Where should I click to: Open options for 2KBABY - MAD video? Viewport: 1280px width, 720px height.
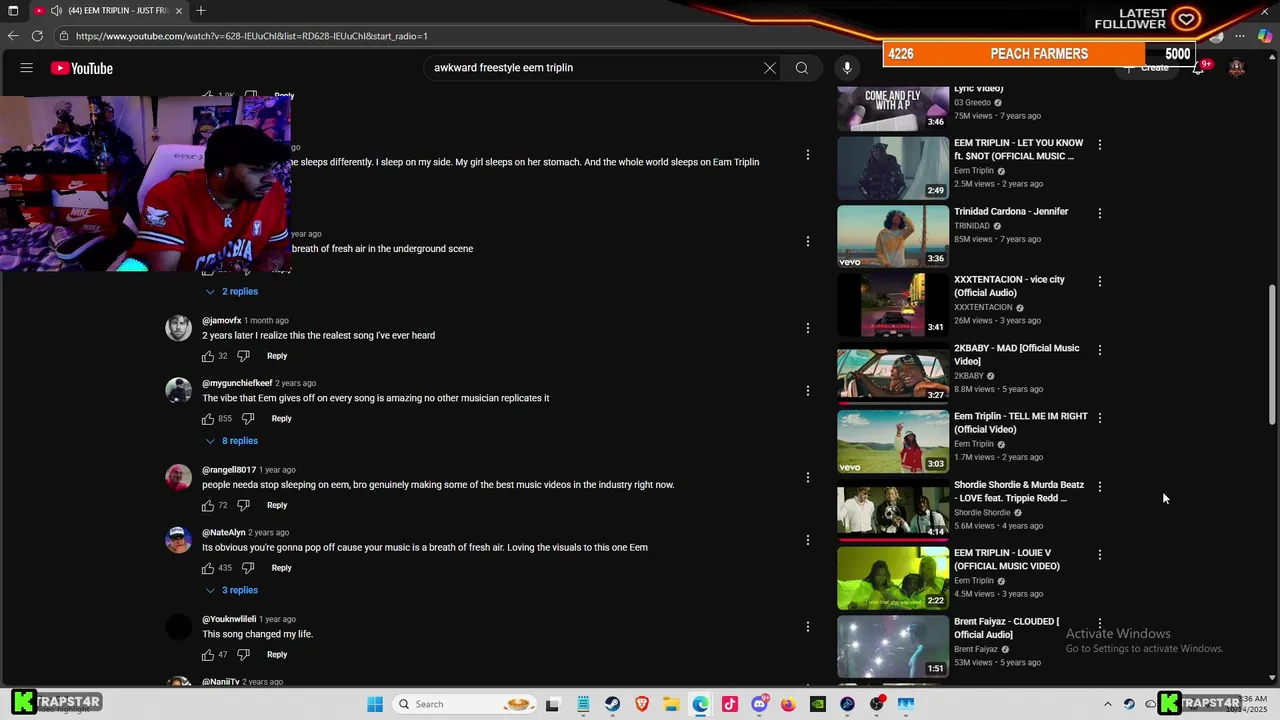pos(1100,350)
